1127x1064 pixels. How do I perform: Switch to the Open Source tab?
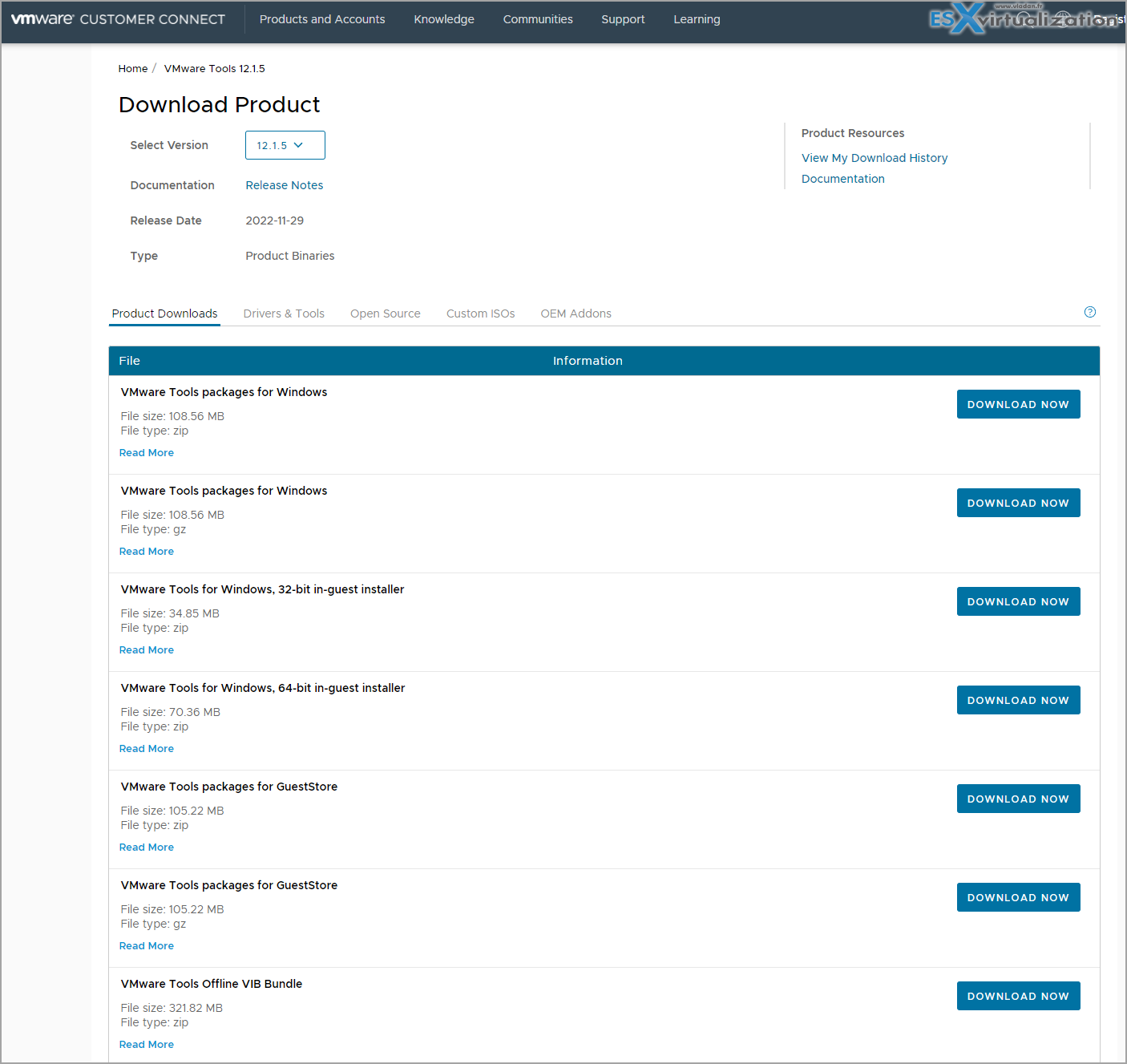click(x=385, y=314)
